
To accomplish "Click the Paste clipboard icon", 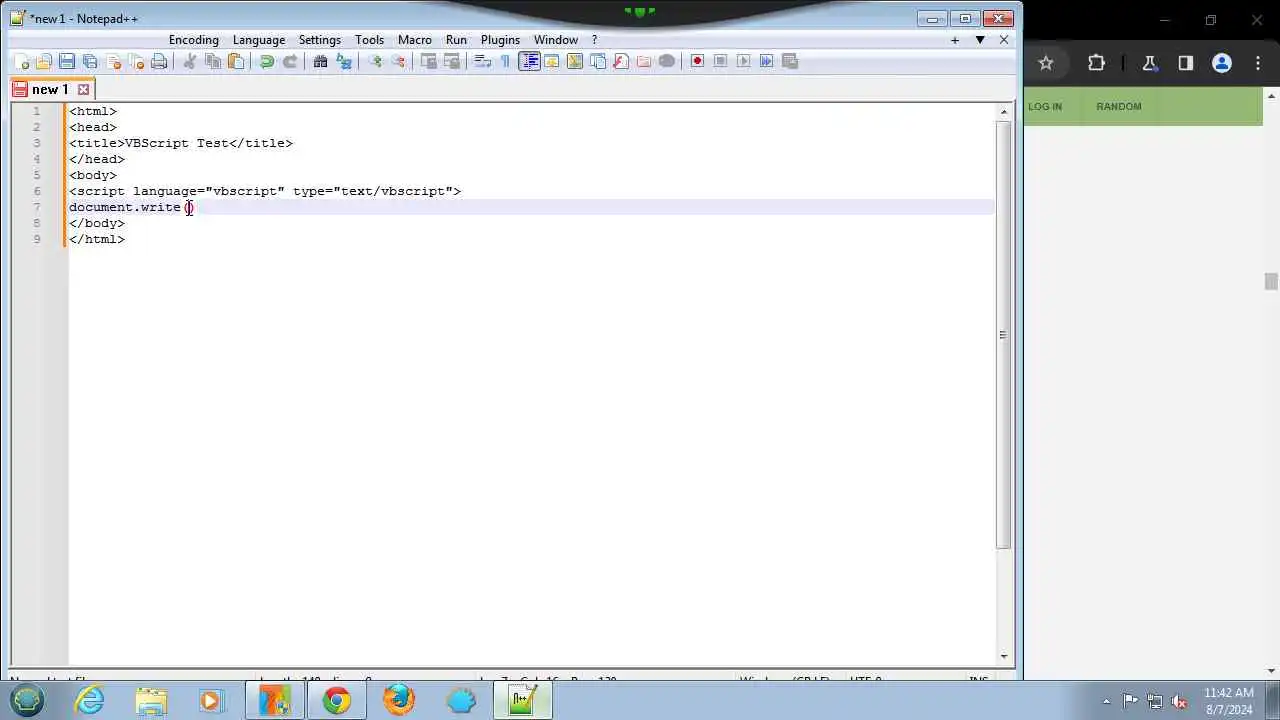I will pyautogui.click(x=235, y=61).
